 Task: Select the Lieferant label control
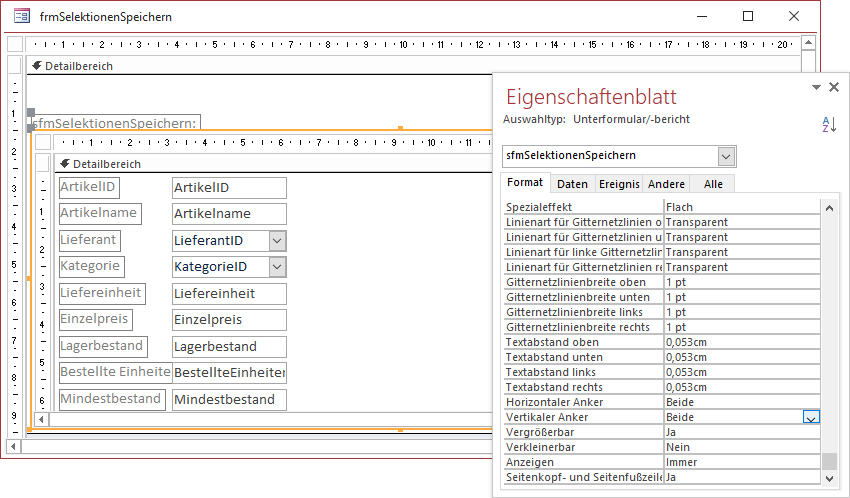click(x=89, y=240)
